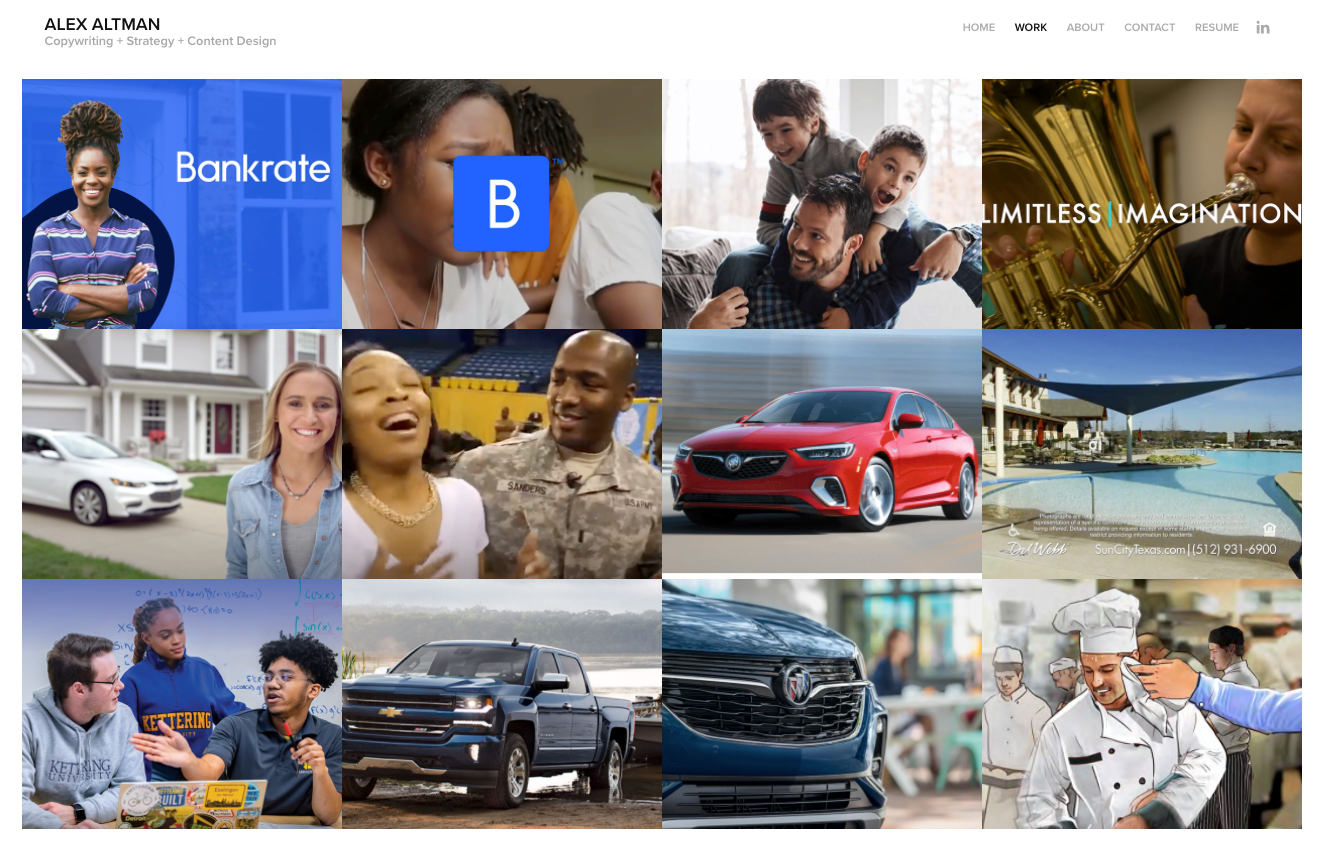
Task: View the RESUME page
Action: (x=1217, y=28)
